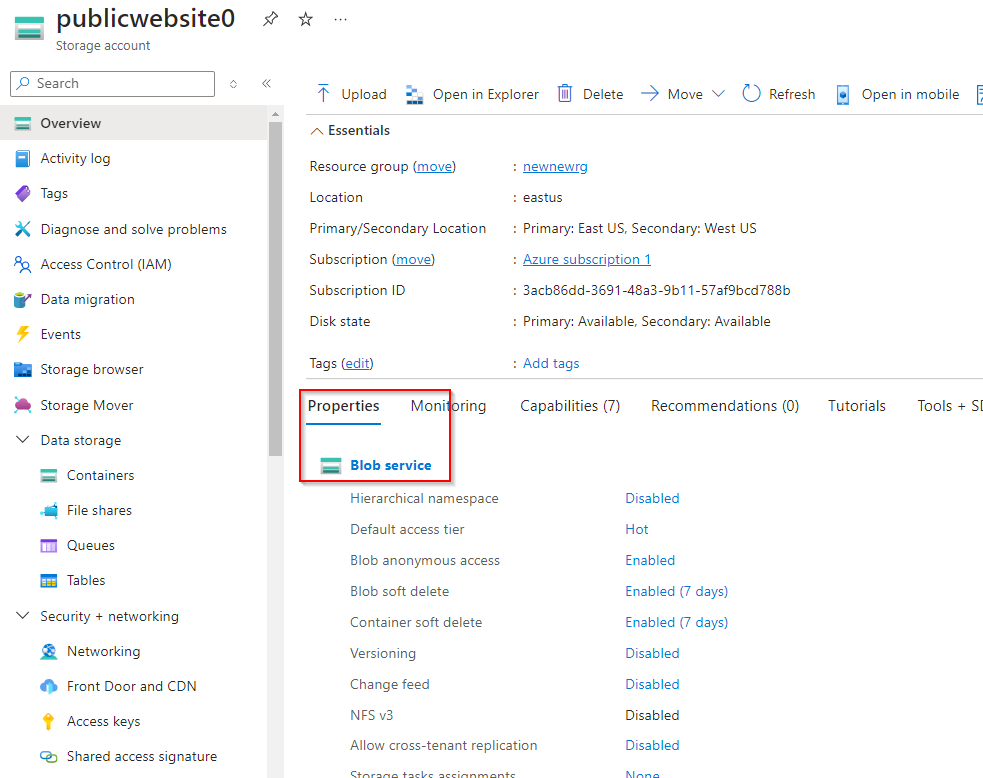The width and height of the screenshot is (983, 778).
Task: Open the Blob service heading link
Action: pos(391,465)
